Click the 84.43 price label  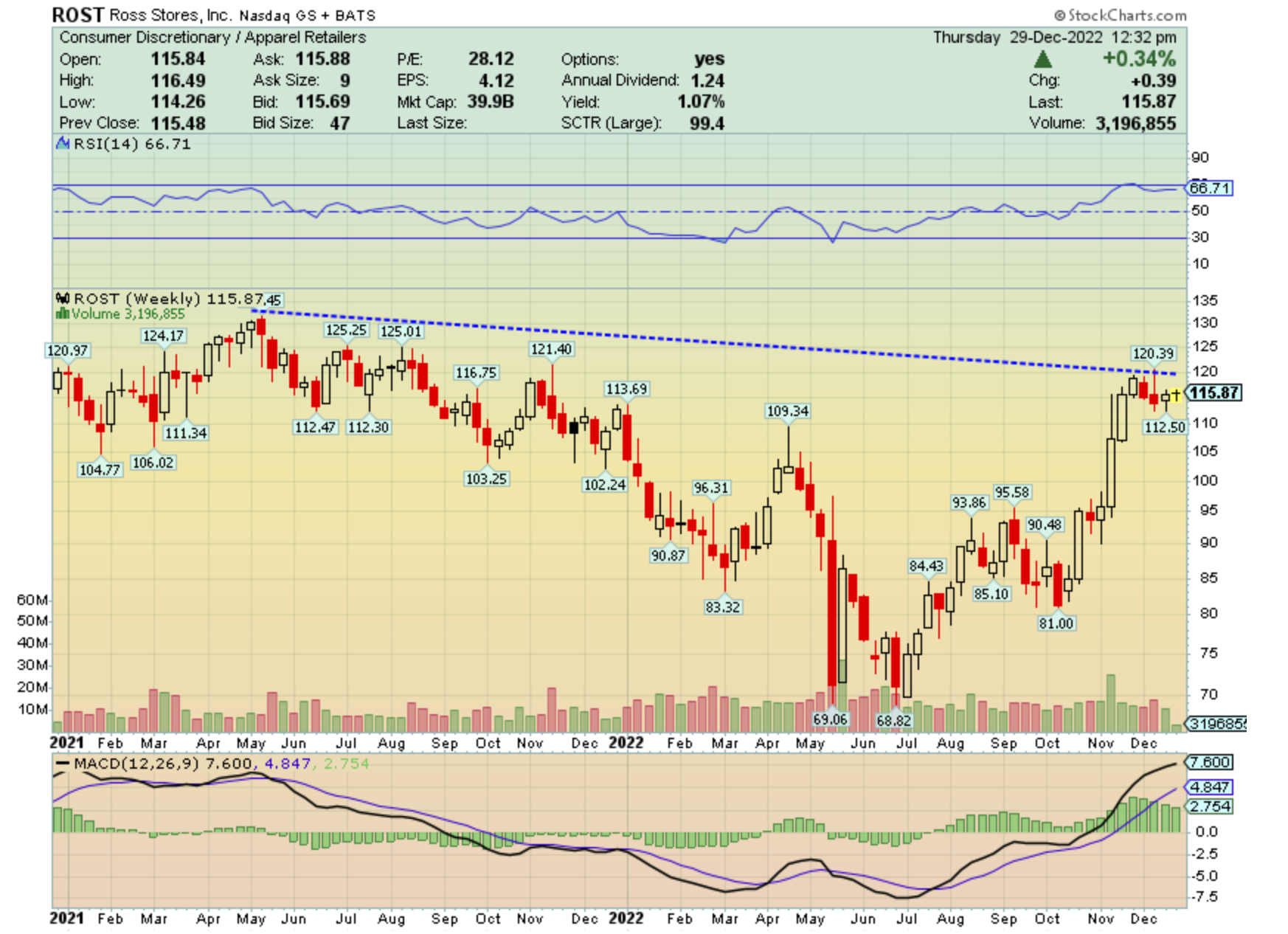click(x=926, y=566)
